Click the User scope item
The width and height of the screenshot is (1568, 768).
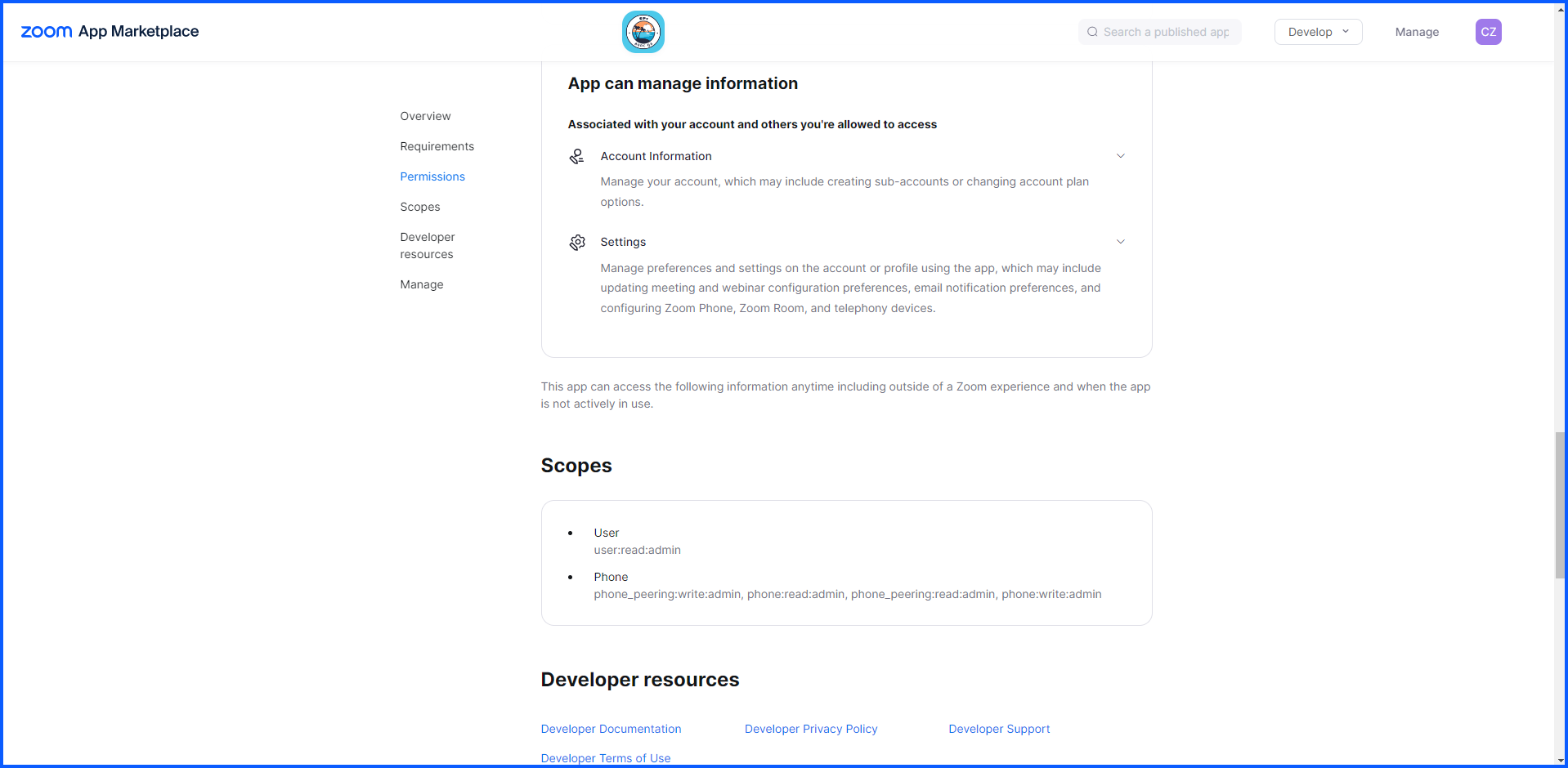pos(607,533)
